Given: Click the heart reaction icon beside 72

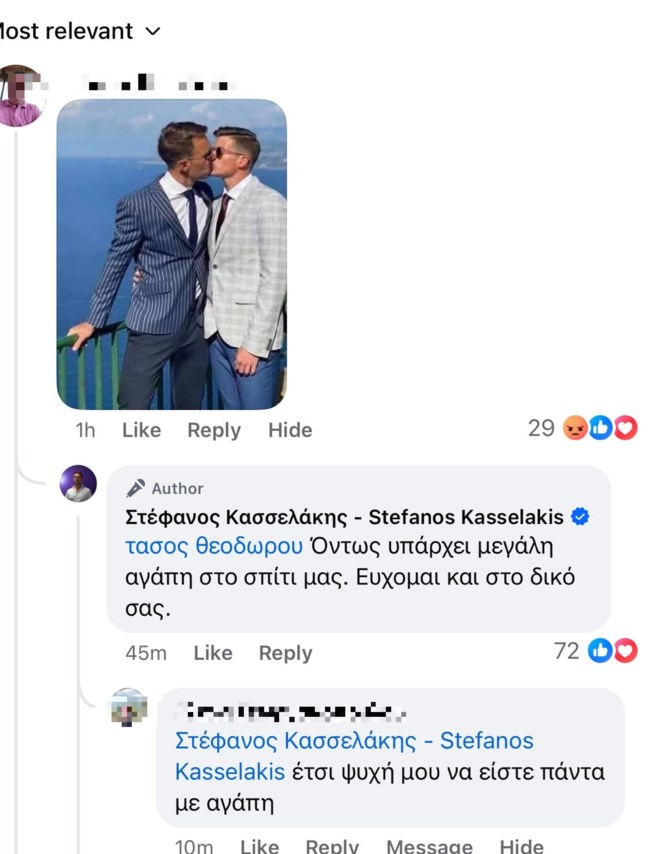Looking at the screenshot, I should tap(625, 651).
